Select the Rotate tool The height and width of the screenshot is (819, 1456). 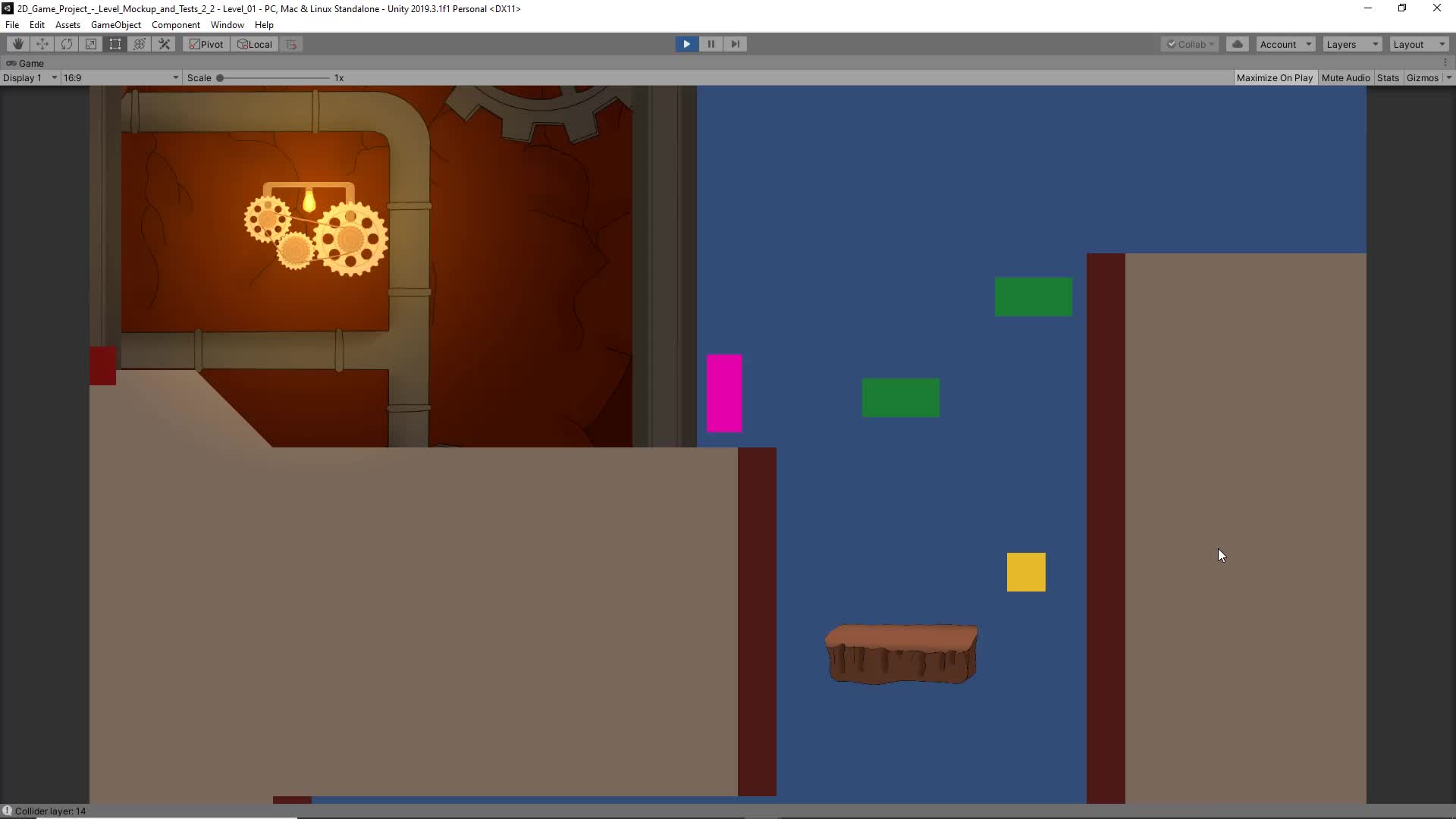point(67,44)
